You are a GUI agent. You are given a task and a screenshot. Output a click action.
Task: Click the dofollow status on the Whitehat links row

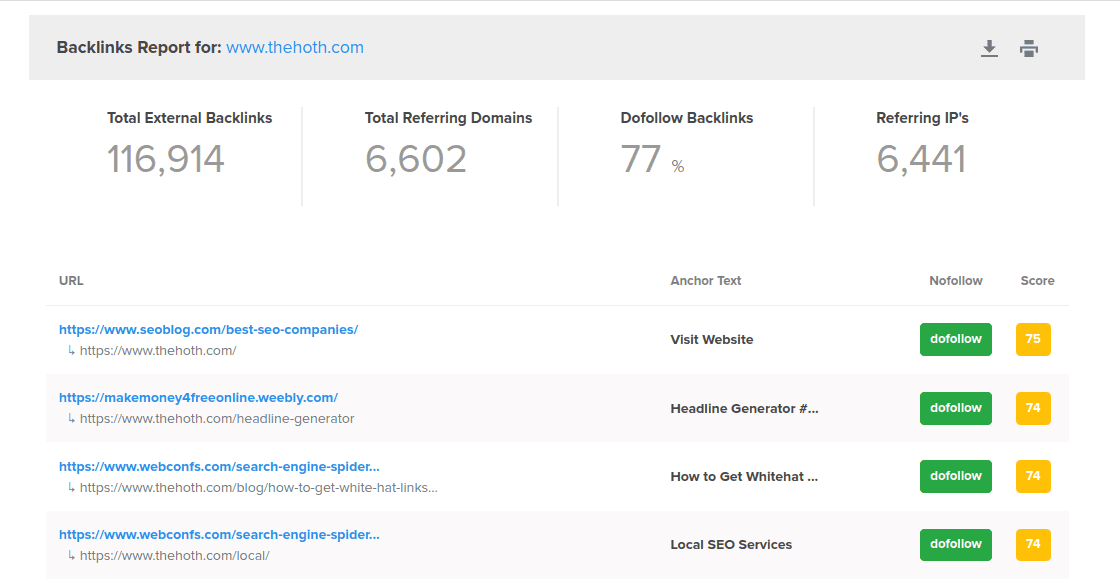tap(955, 476)
